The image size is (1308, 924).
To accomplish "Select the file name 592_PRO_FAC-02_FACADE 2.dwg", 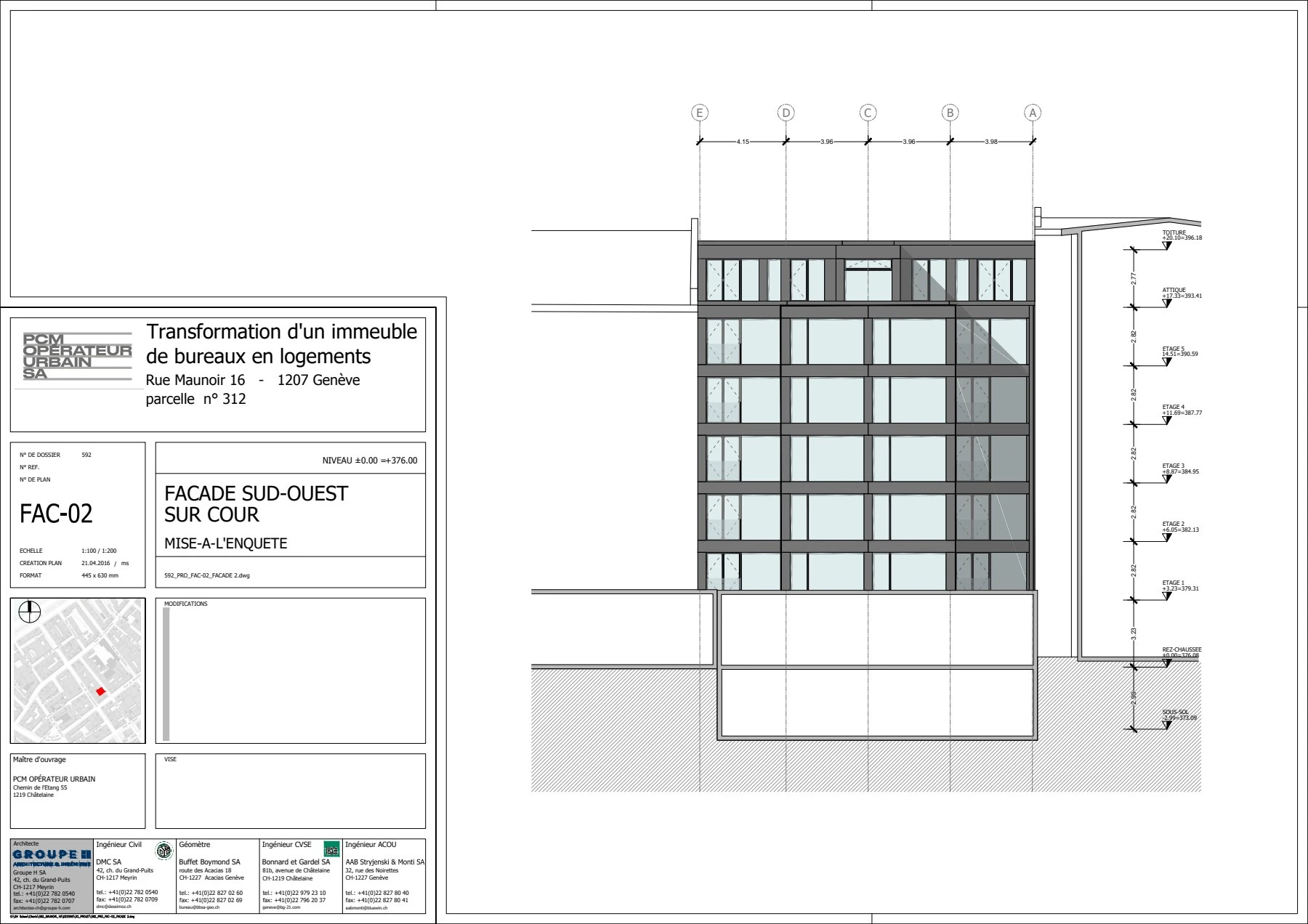I will (207, 575).
